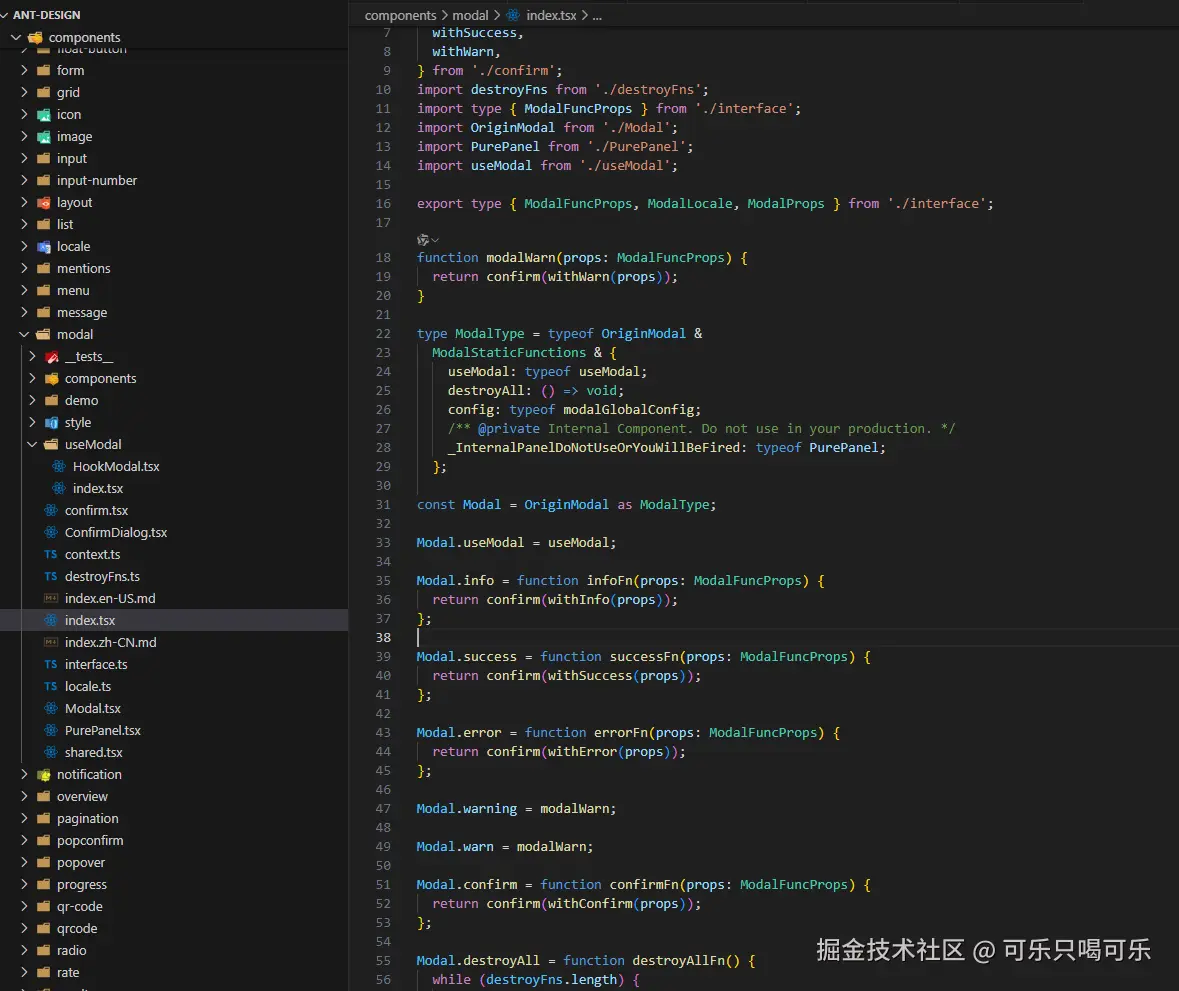
Task: Click line number 31 in the gutter
Action: (383, 505)
